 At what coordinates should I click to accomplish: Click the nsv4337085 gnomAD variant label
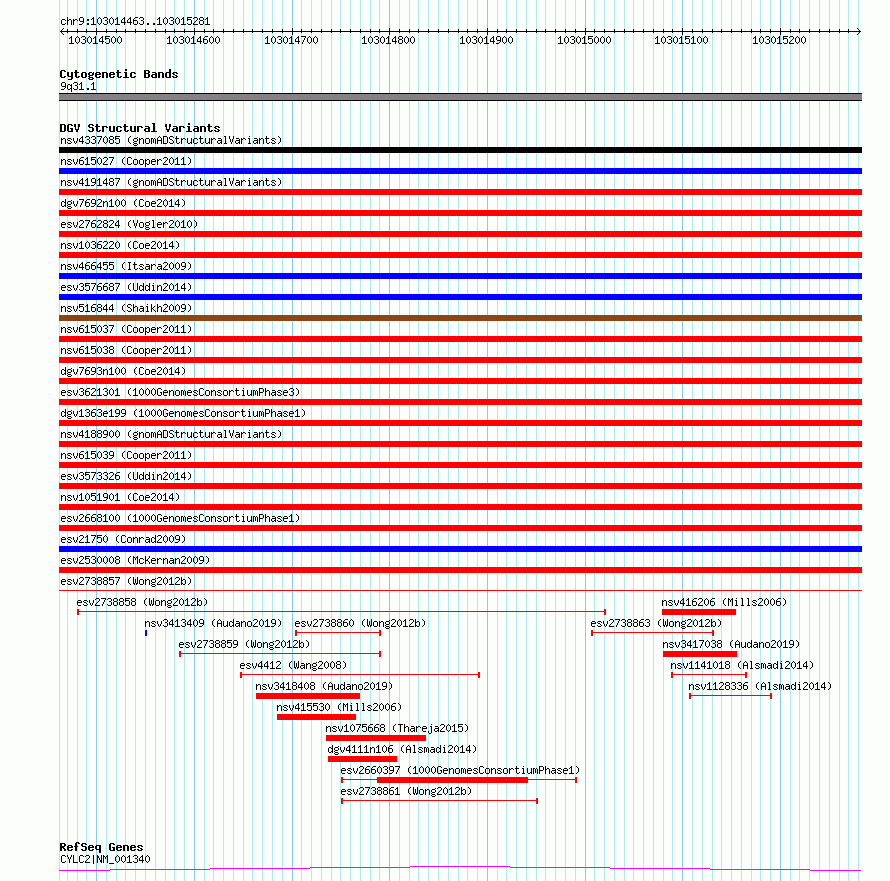point(171,140)
